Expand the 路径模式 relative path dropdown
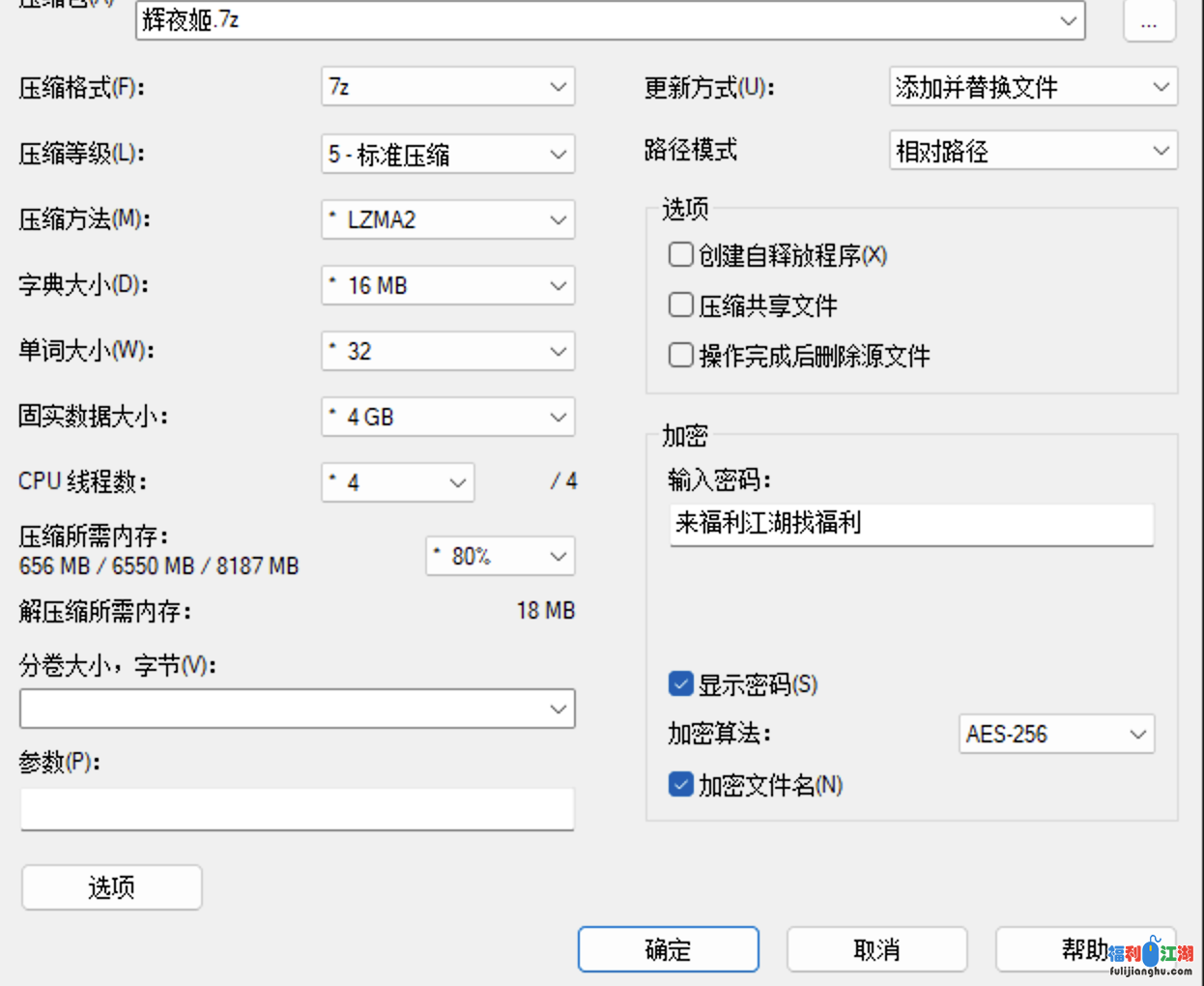This screenshot has height=986, width=1204. 1033,151
